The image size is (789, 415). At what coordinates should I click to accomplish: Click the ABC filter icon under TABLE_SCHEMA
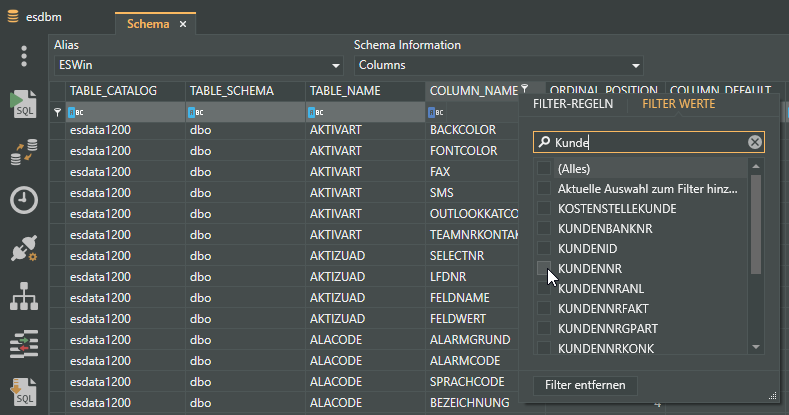(196, 112)
